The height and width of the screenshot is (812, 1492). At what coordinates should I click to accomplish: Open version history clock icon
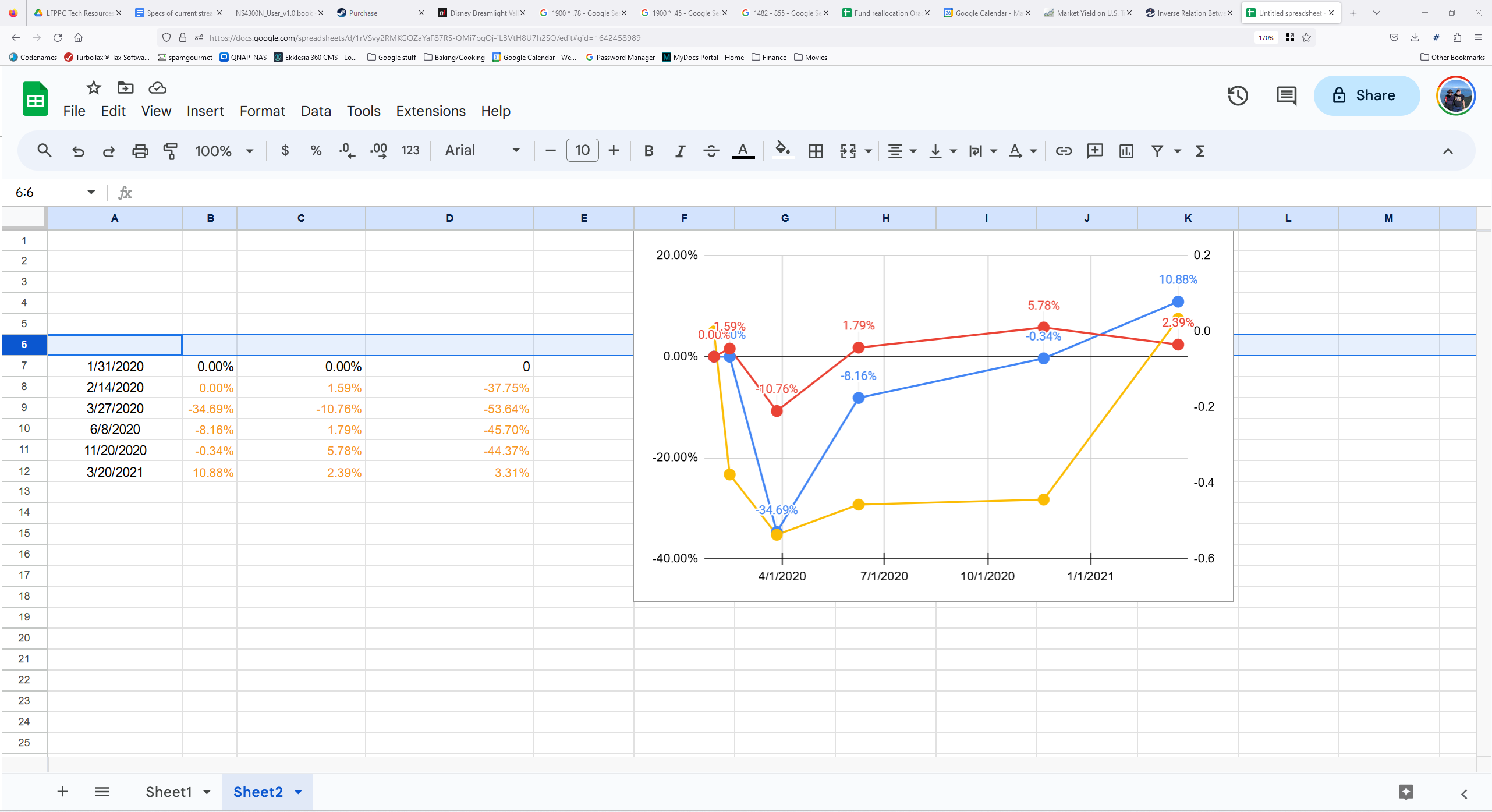pos(1238,95)
